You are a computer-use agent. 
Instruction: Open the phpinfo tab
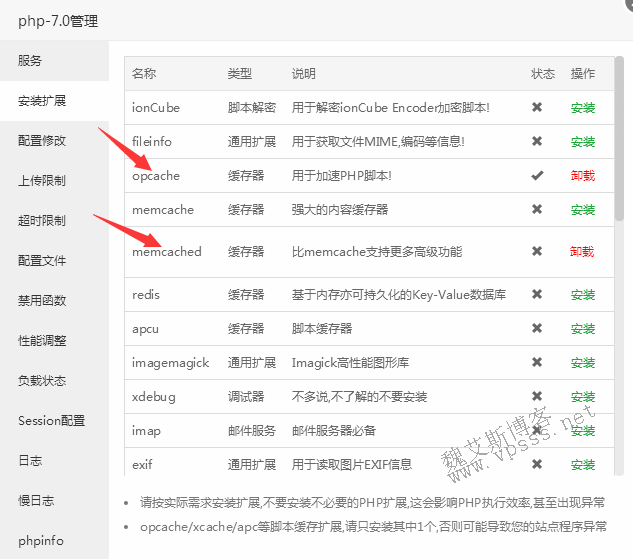point(40,540)
